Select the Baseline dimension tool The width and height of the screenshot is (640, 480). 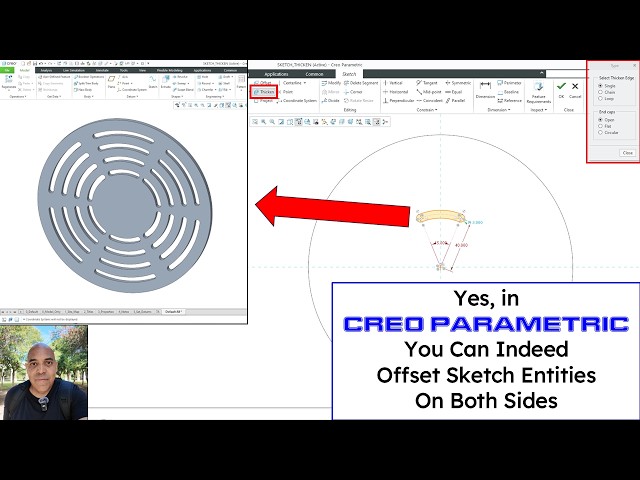508,92
